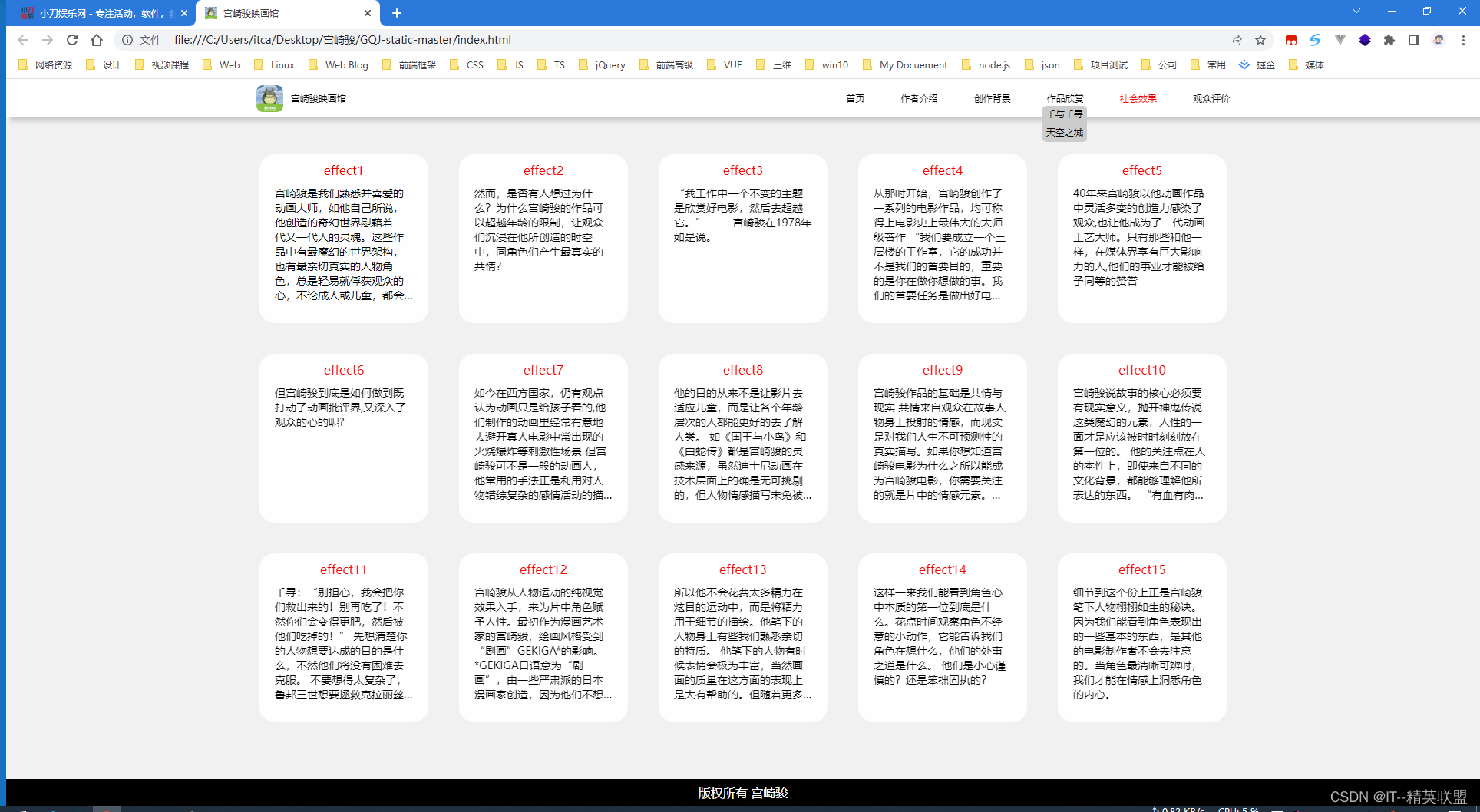The width and height of the screenshot is (1480, 812).
Task: Reload the page with the refresh icon
Action: [x=72, y=40]
